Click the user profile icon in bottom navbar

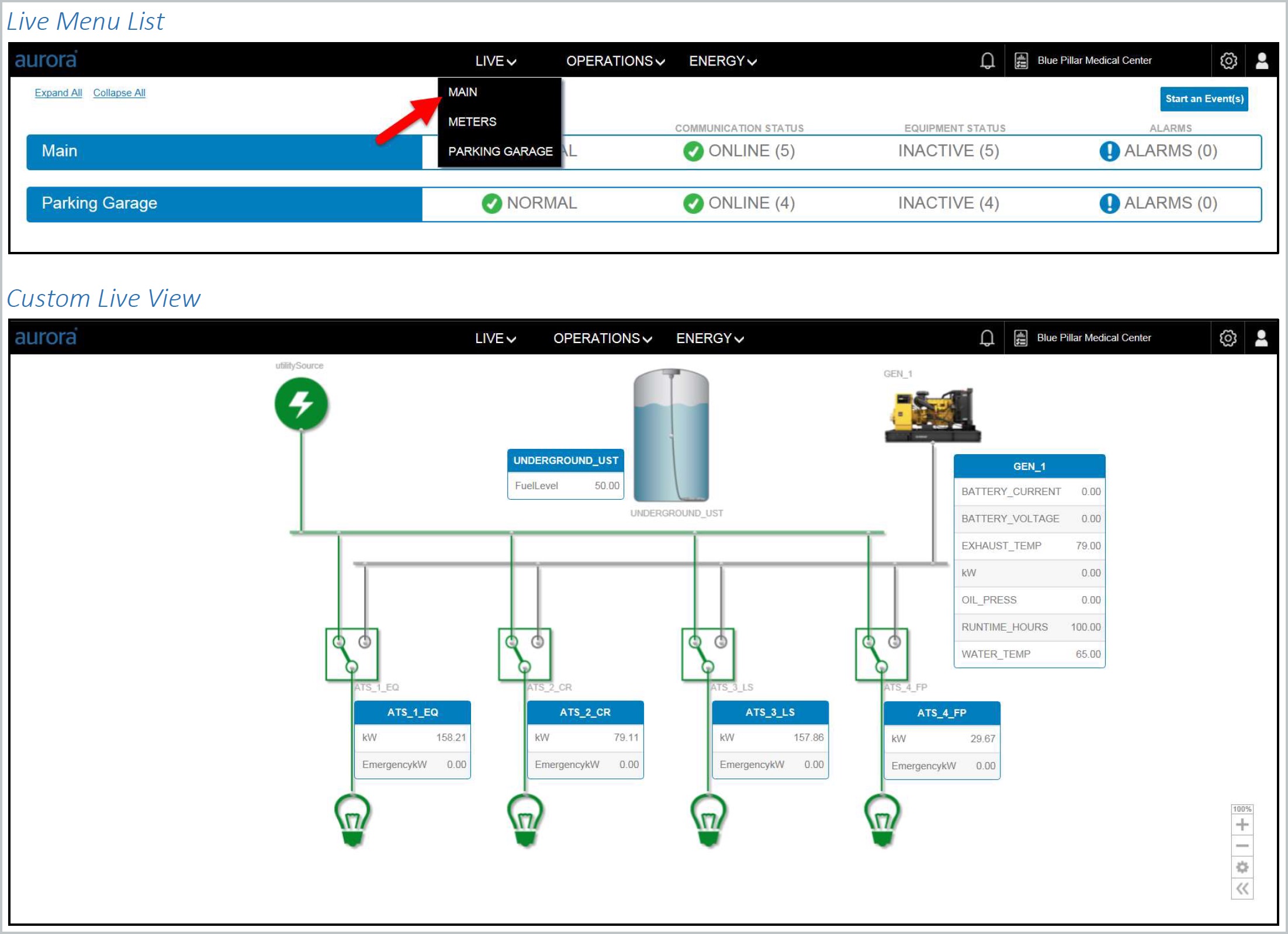(1261, 338)
